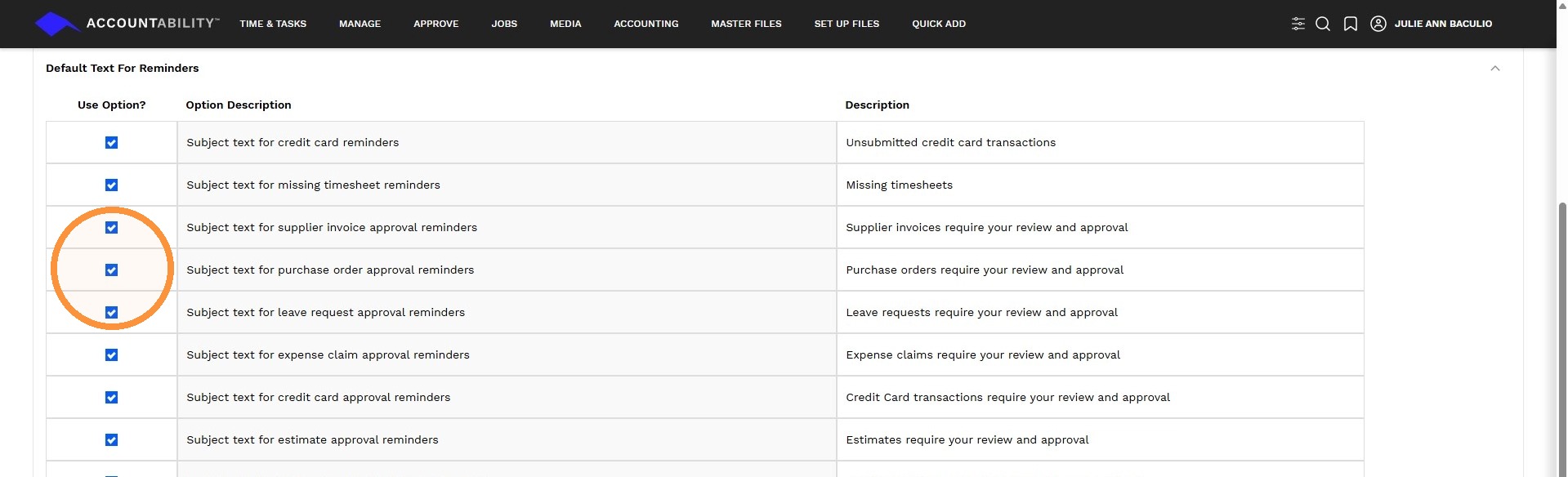Edit 'Unsubmitted credit card transactions' description field
The width and height of the screenshot is (1568, 477).
[1101, 142]
